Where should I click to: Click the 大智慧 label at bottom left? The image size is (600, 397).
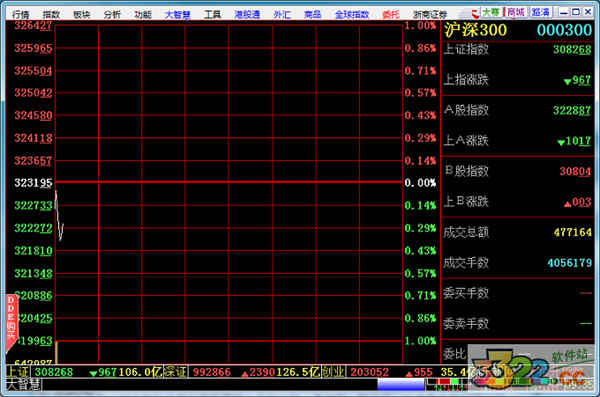24,385
